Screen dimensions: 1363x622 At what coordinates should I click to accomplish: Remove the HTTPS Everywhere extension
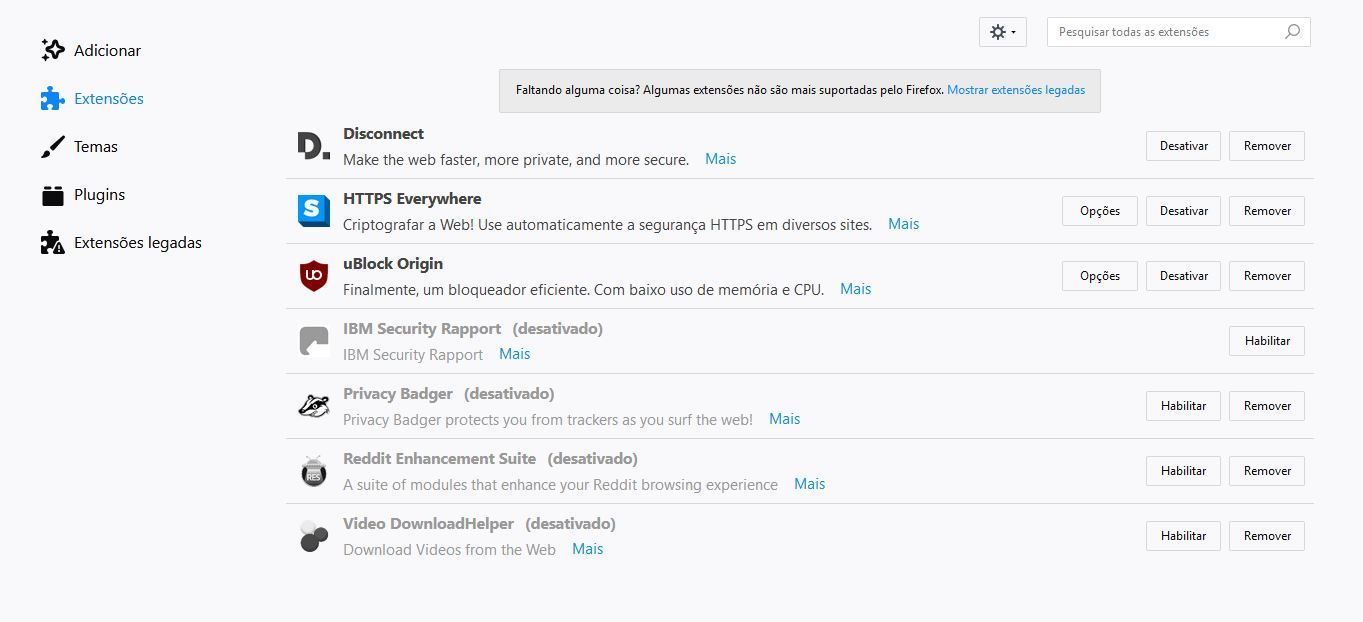(x=1266, y=211)
